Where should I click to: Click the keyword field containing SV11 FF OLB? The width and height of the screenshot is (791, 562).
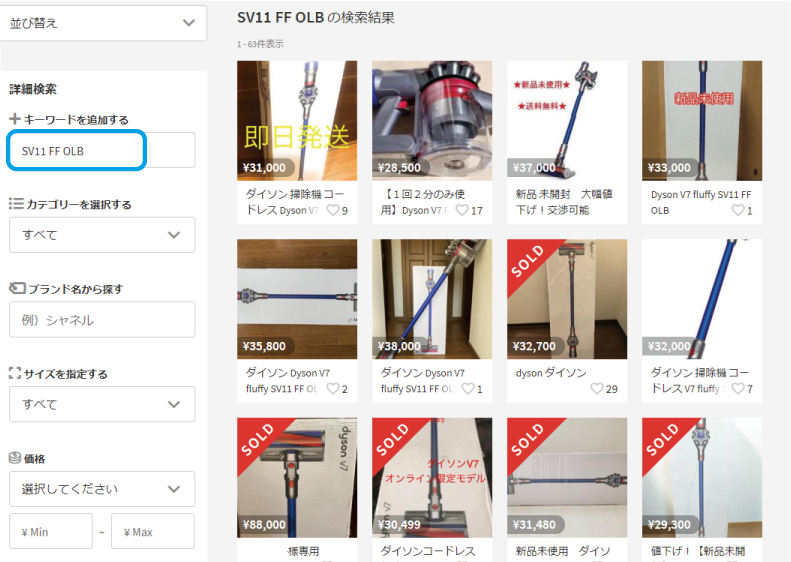(x=102, y=150)
